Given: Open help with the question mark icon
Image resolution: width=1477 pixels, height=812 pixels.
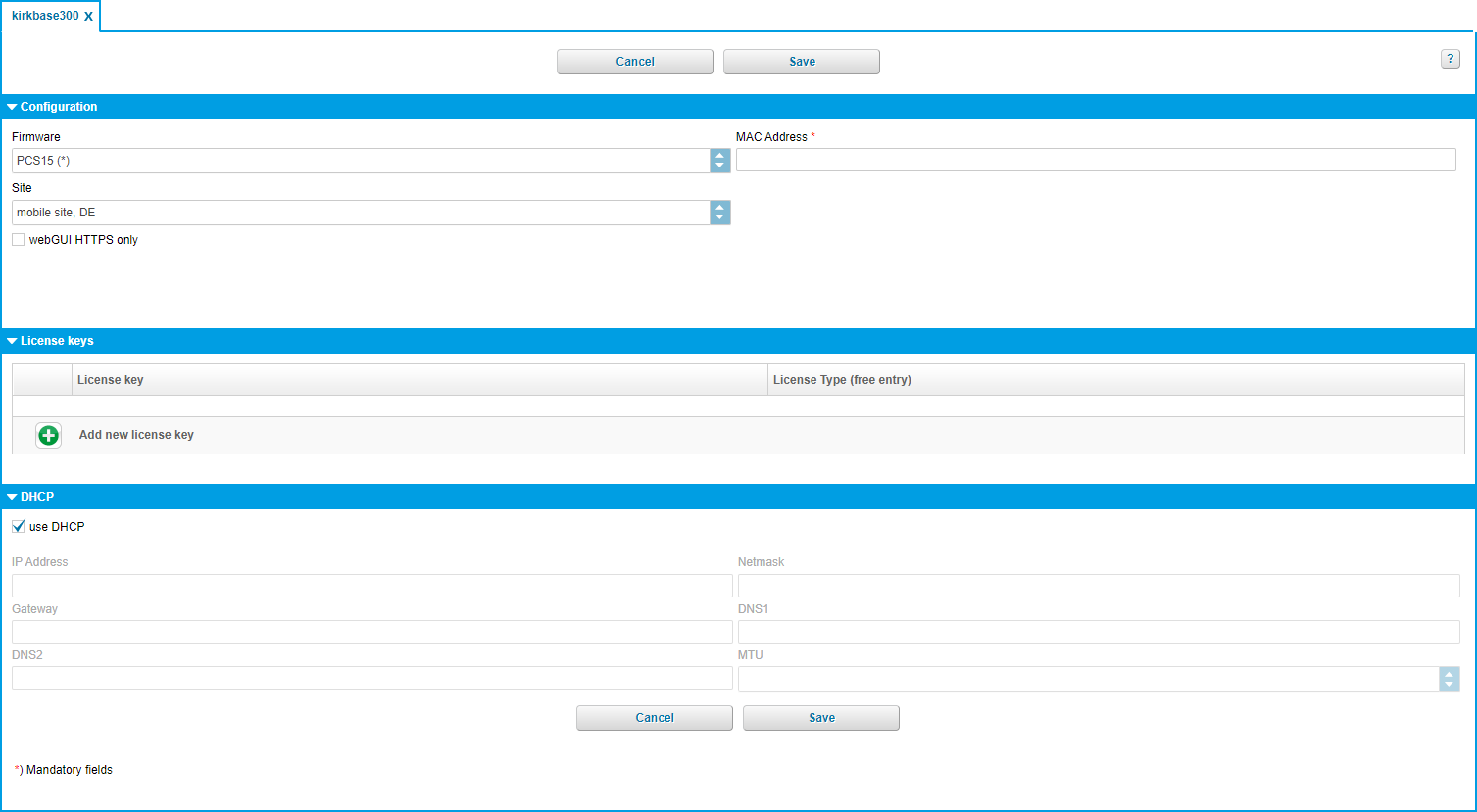Looking at the screenshot, I should (x=1451, y=59).
